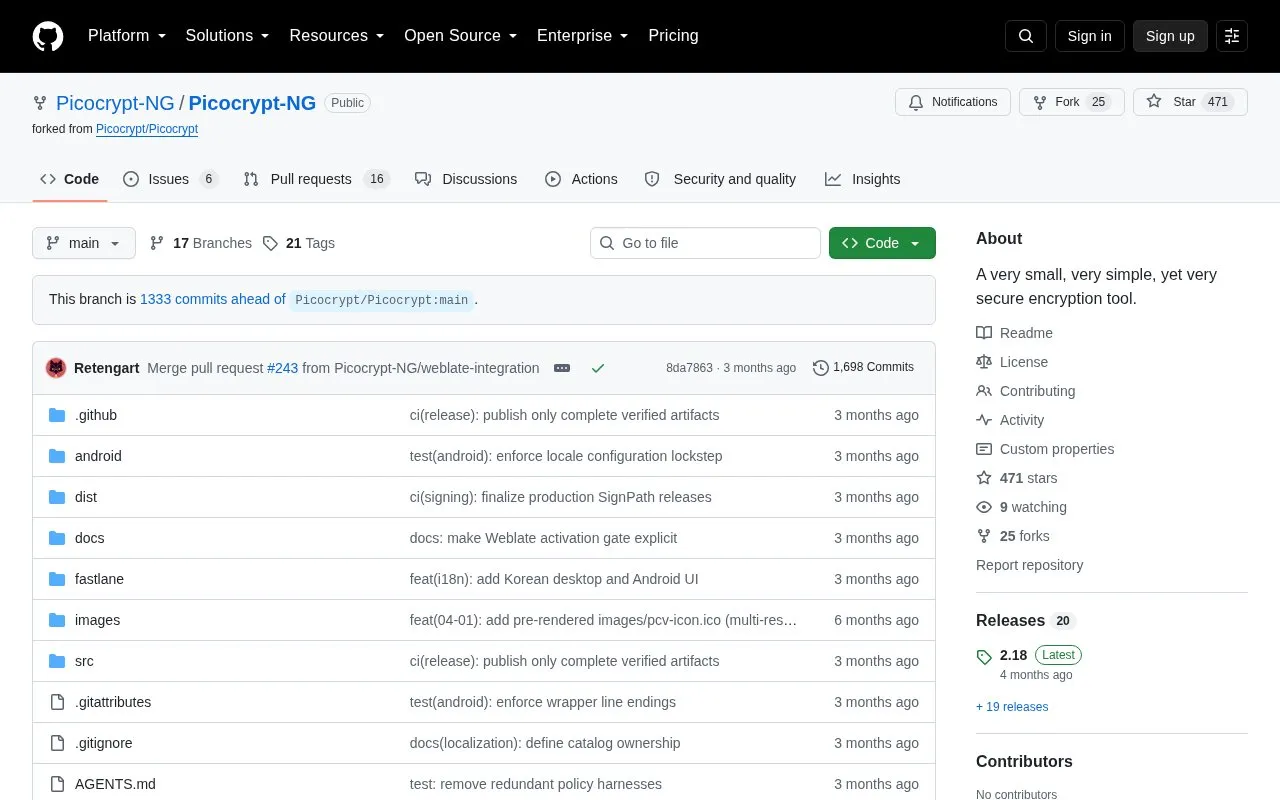Screen dimensions: 1280x800
Task: Switch to the Issues tab
Action: pos(170,179)
